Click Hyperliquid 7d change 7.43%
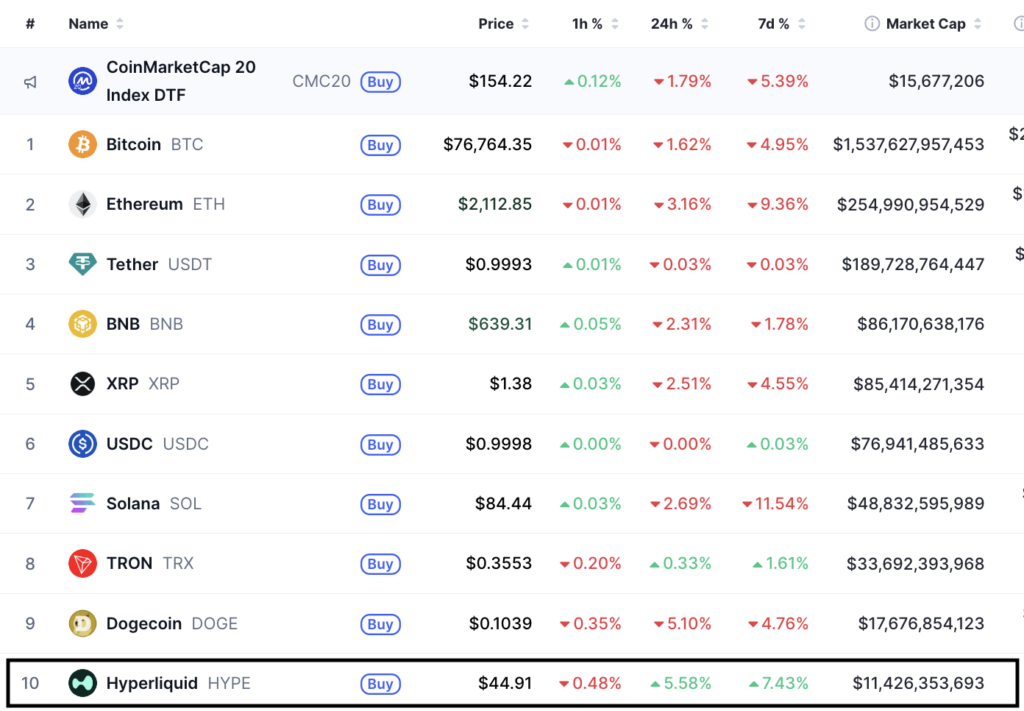This screenshot has width=1024, height=711. [778, 684]
